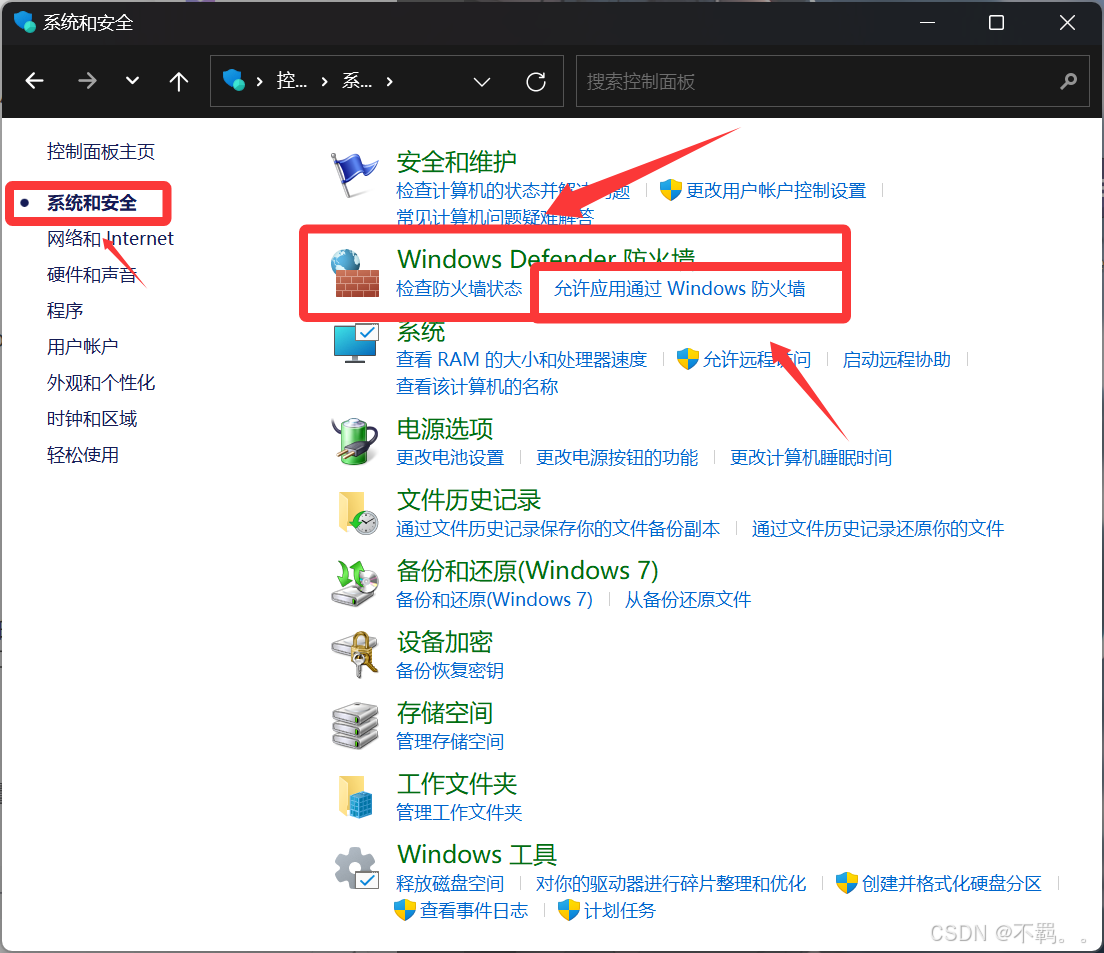Image resolution: width=1104 pixels, height=953 pixels.
Task: Open Backup and Restore drive icon
Action: [355, 583]
